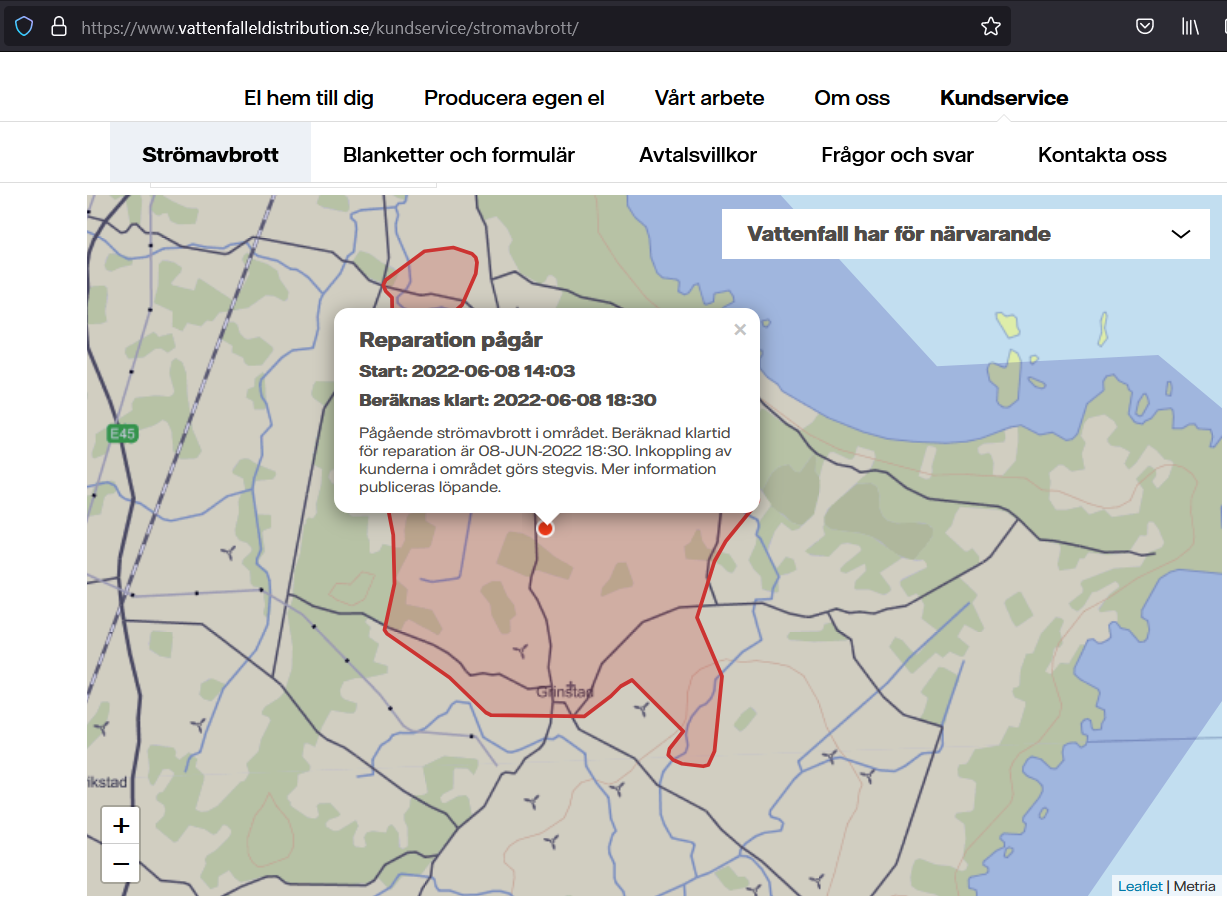Click the Beräknas klart: 2022-06-08 18:30 text

(508, 400)
